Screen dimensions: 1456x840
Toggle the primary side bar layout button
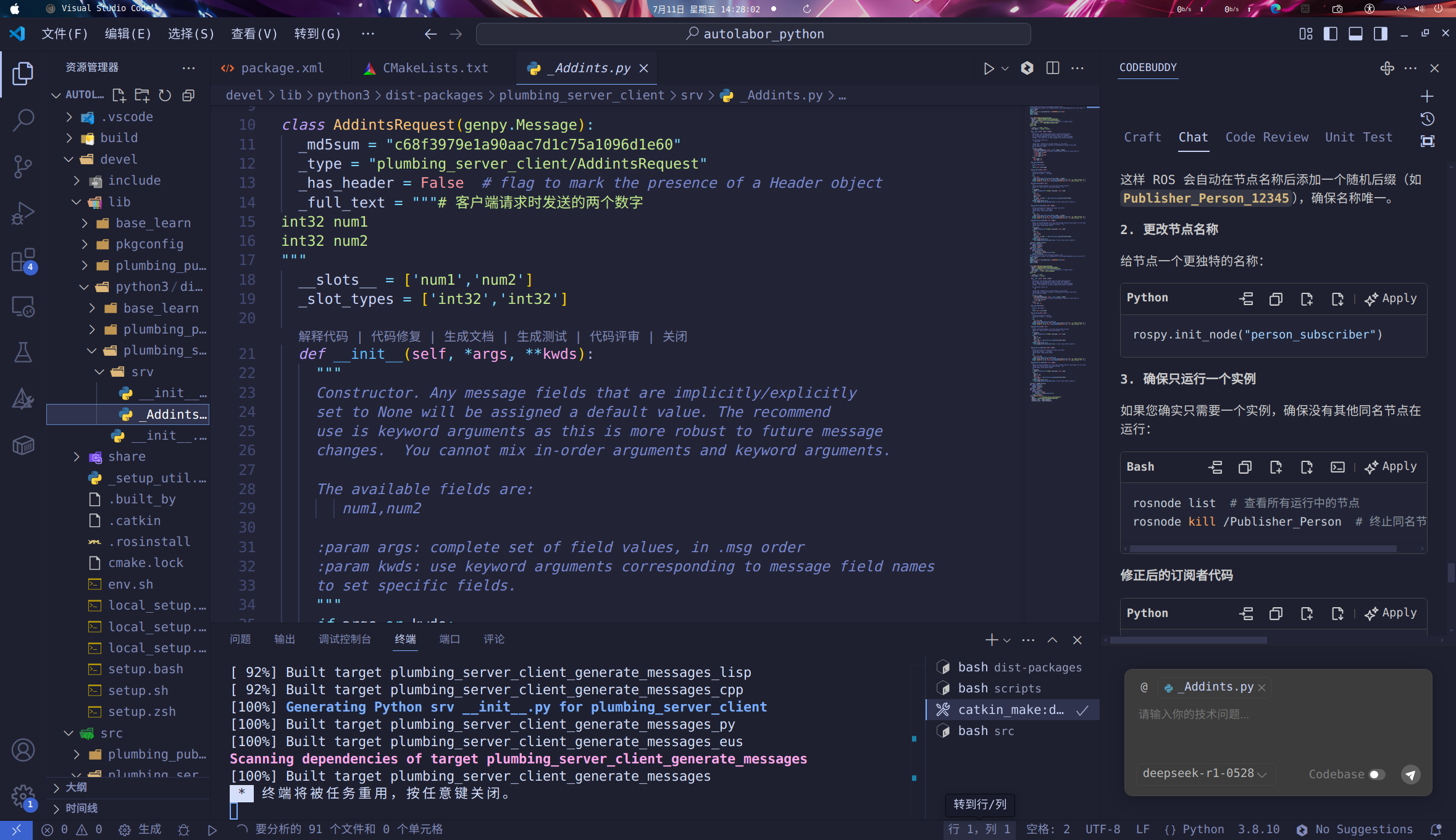[1331, 34]
